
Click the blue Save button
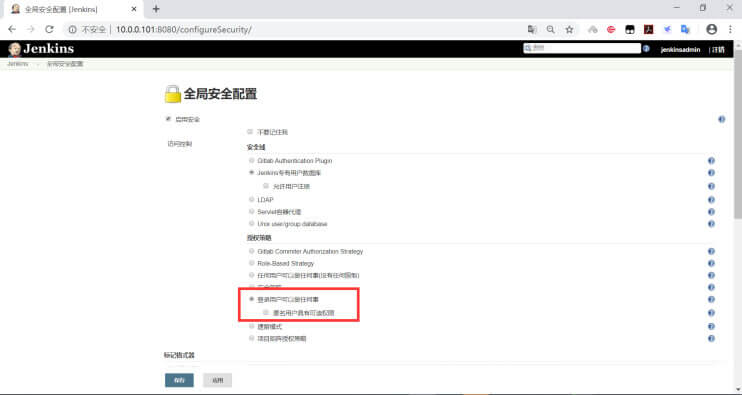(x=179, y=380)
